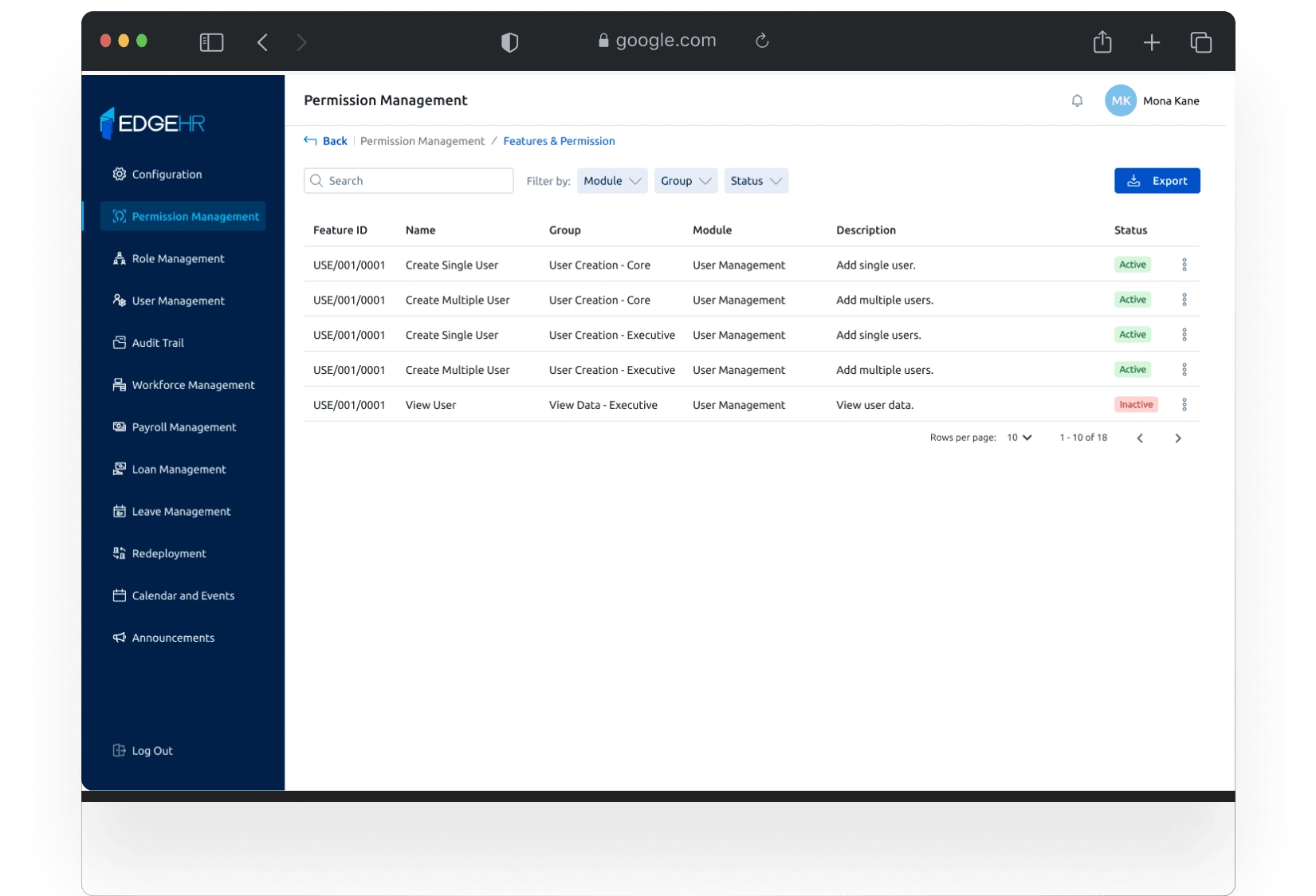Viewport: 1316px width, 896px height.
Task: Click the User Management icon in sidebar
Action: 120,301
